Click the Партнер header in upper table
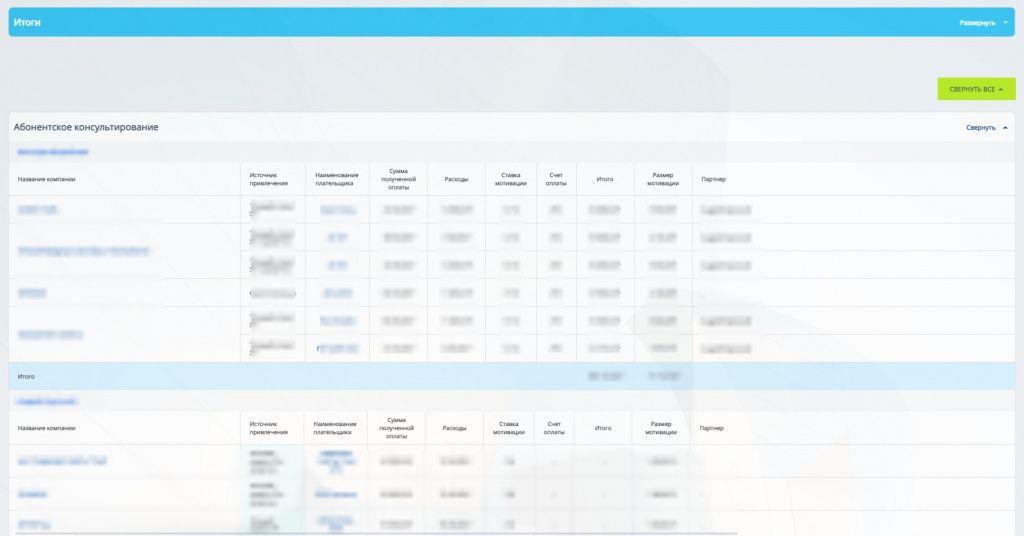Screen dimensions: 1024x536 [x=713, y=180]
